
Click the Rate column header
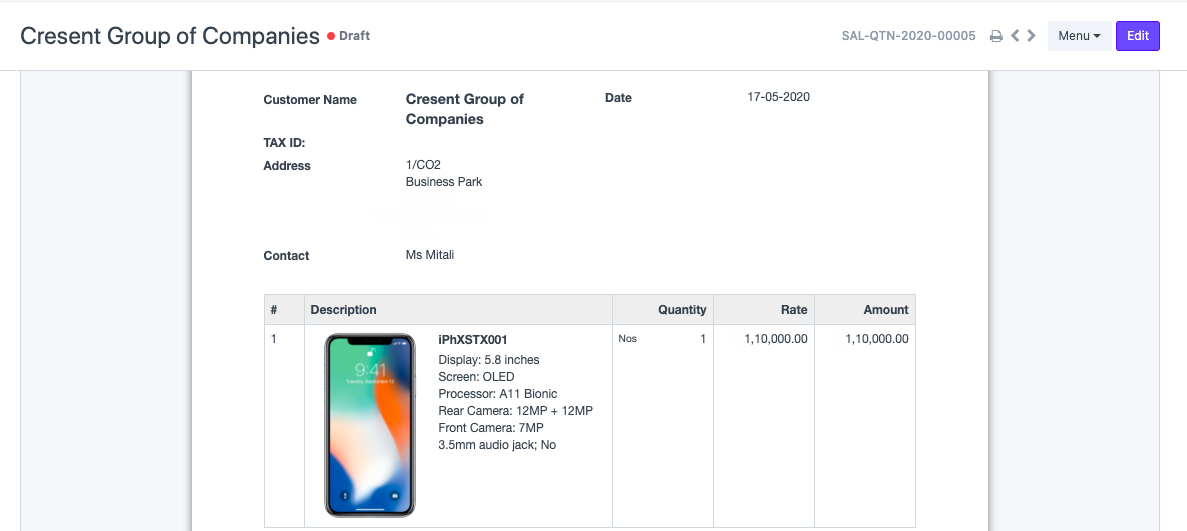pos(794,310)
